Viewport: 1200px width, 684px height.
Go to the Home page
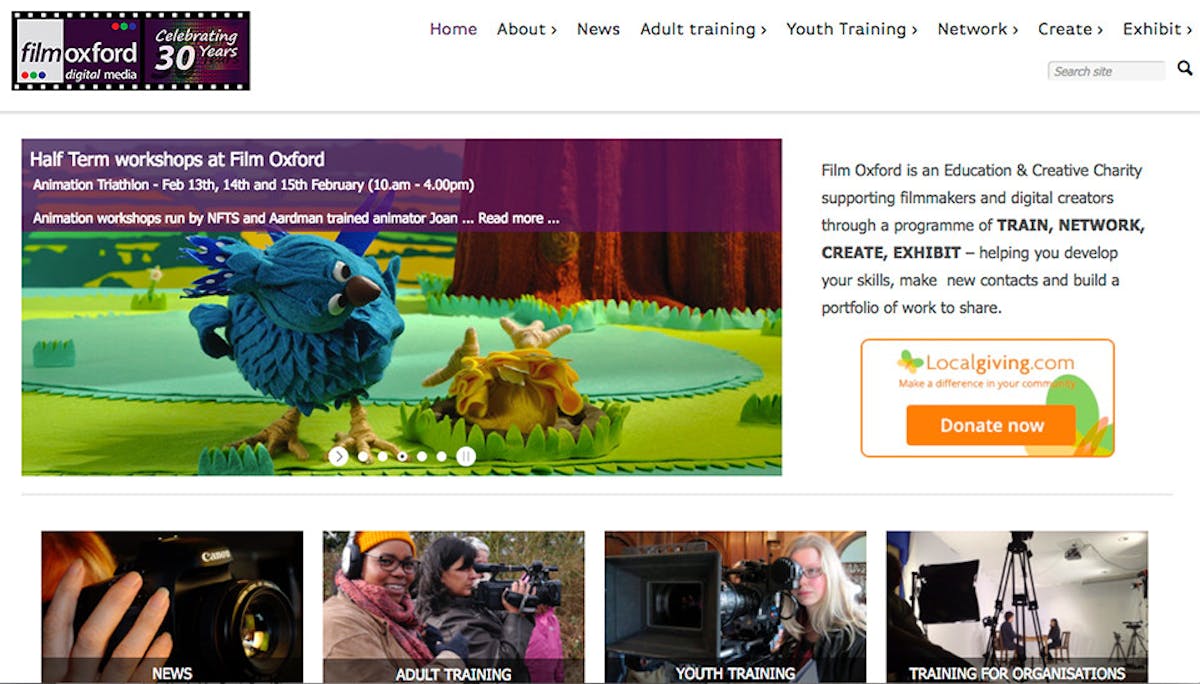453,29
